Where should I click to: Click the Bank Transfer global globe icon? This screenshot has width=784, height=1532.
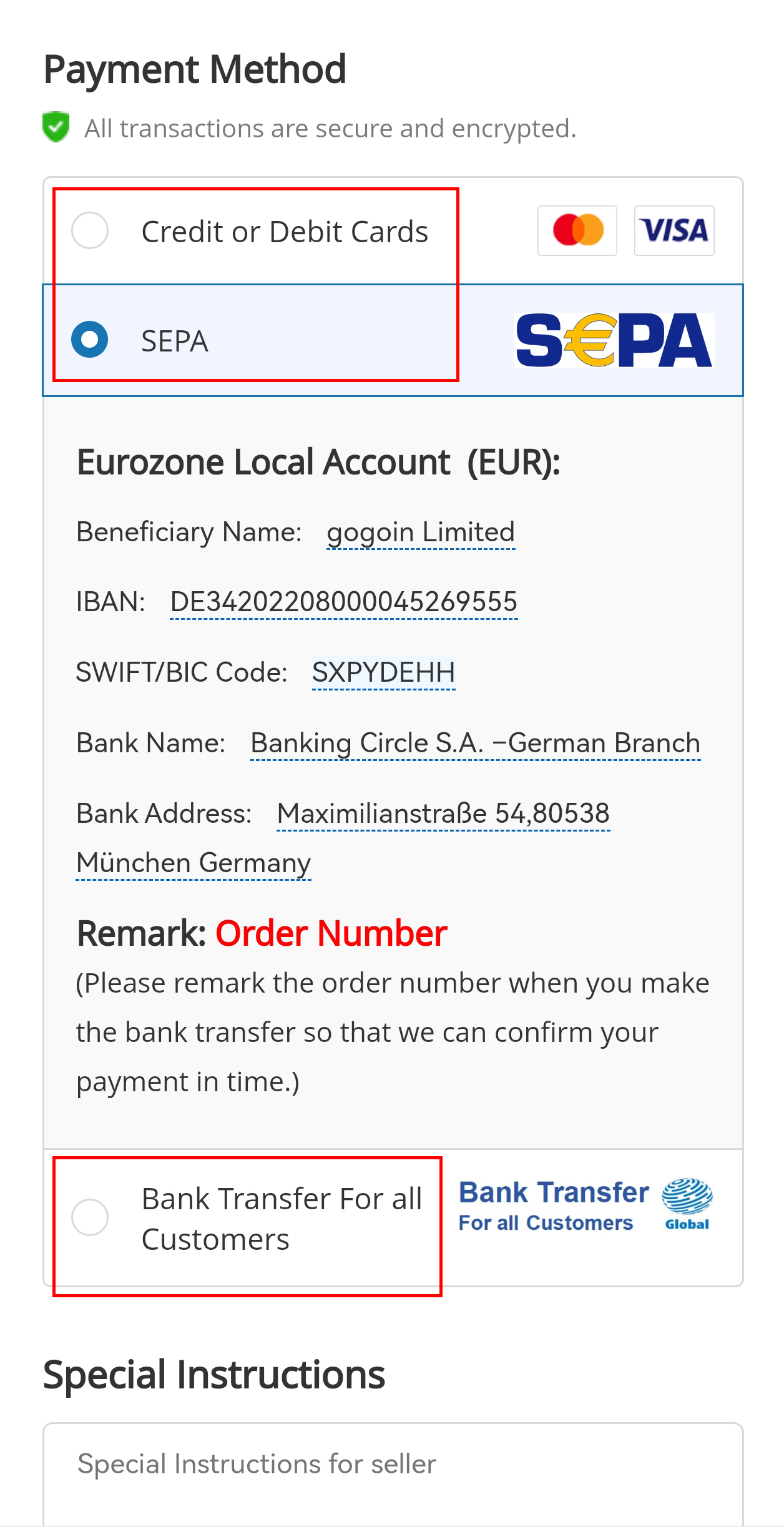687,1204
